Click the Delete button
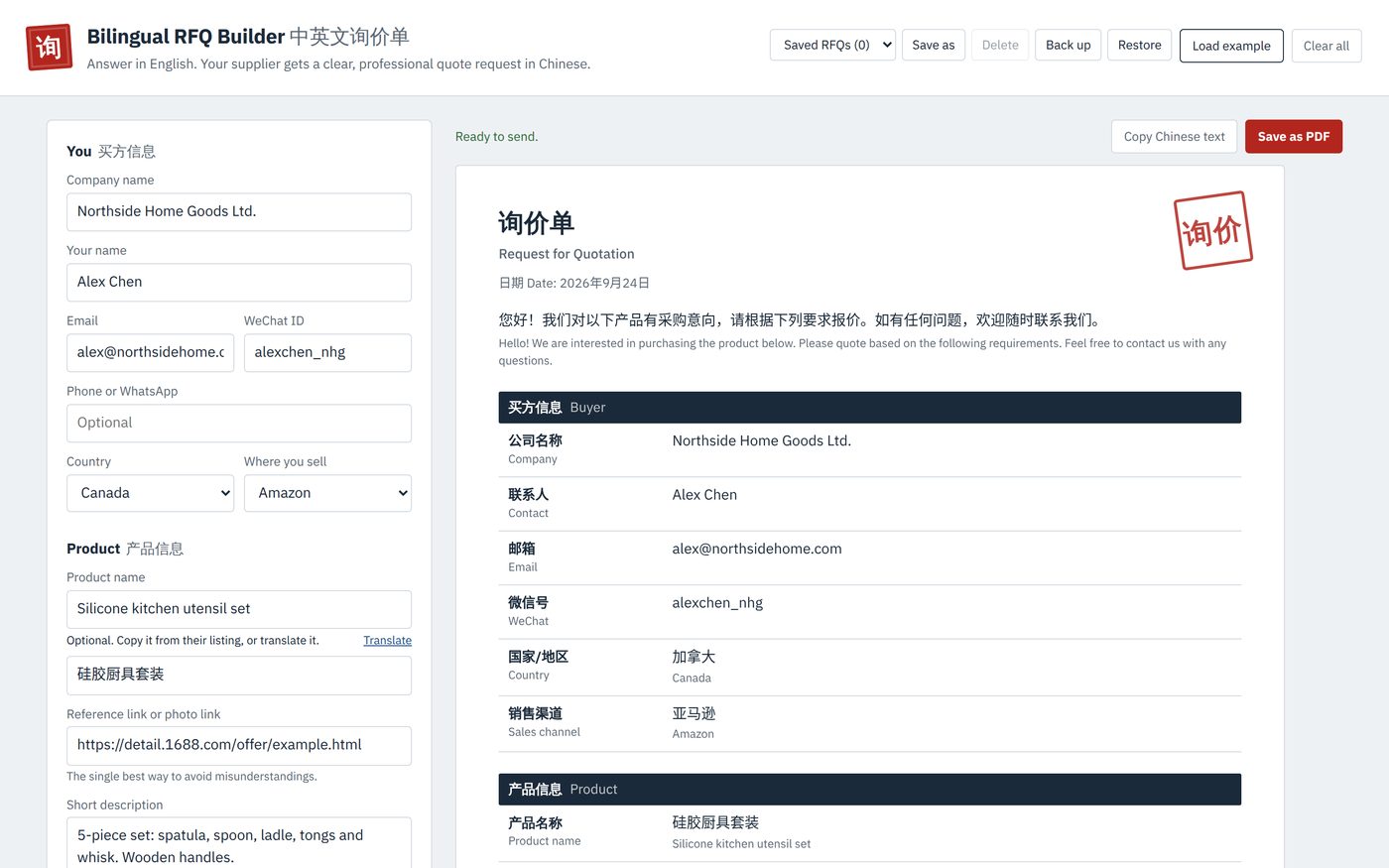The image size is (1389, 868). (x=1000, y=45)
